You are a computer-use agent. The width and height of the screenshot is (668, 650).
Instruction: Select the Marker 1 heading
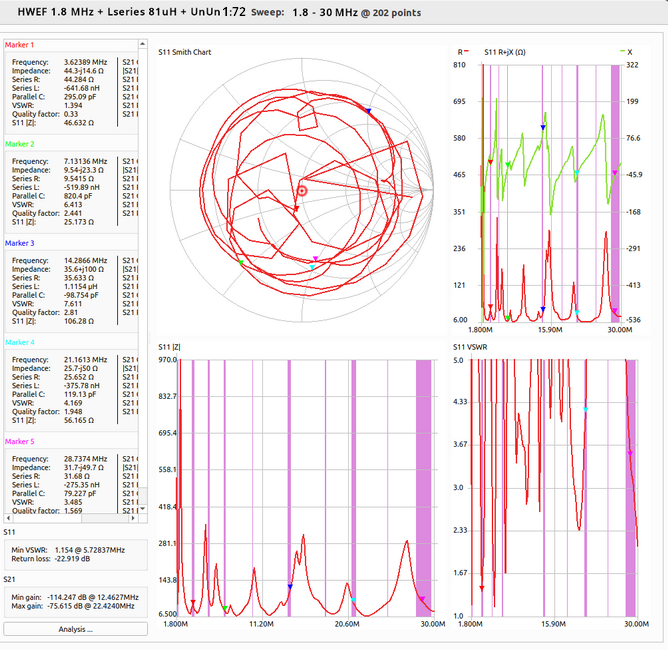pyautogui.click(x=19, y=45)
